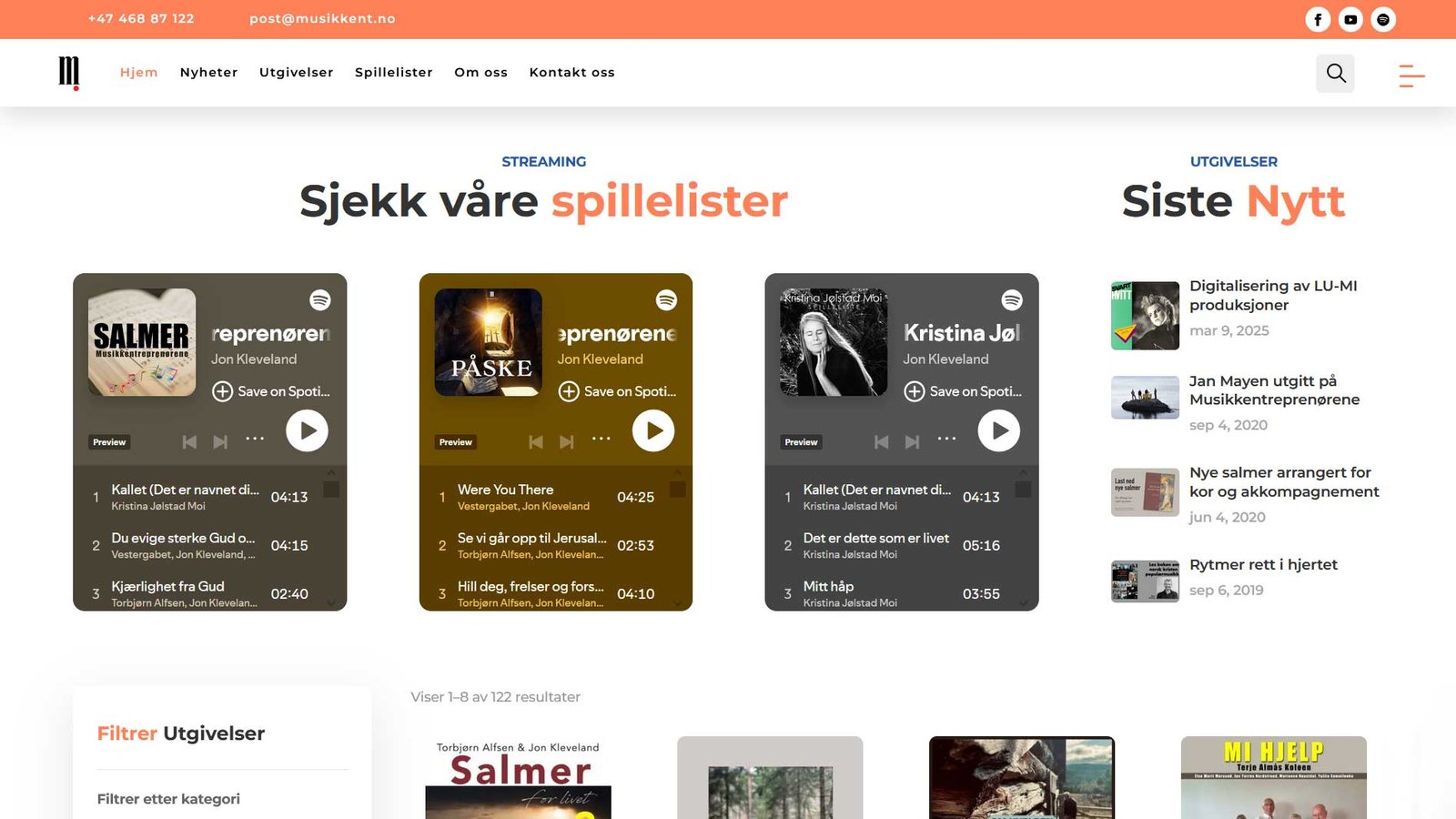Toggle Save on Spotify for Kristina Jølstad playlist
Screen dimensions: 1456x819
click(963, 391)
